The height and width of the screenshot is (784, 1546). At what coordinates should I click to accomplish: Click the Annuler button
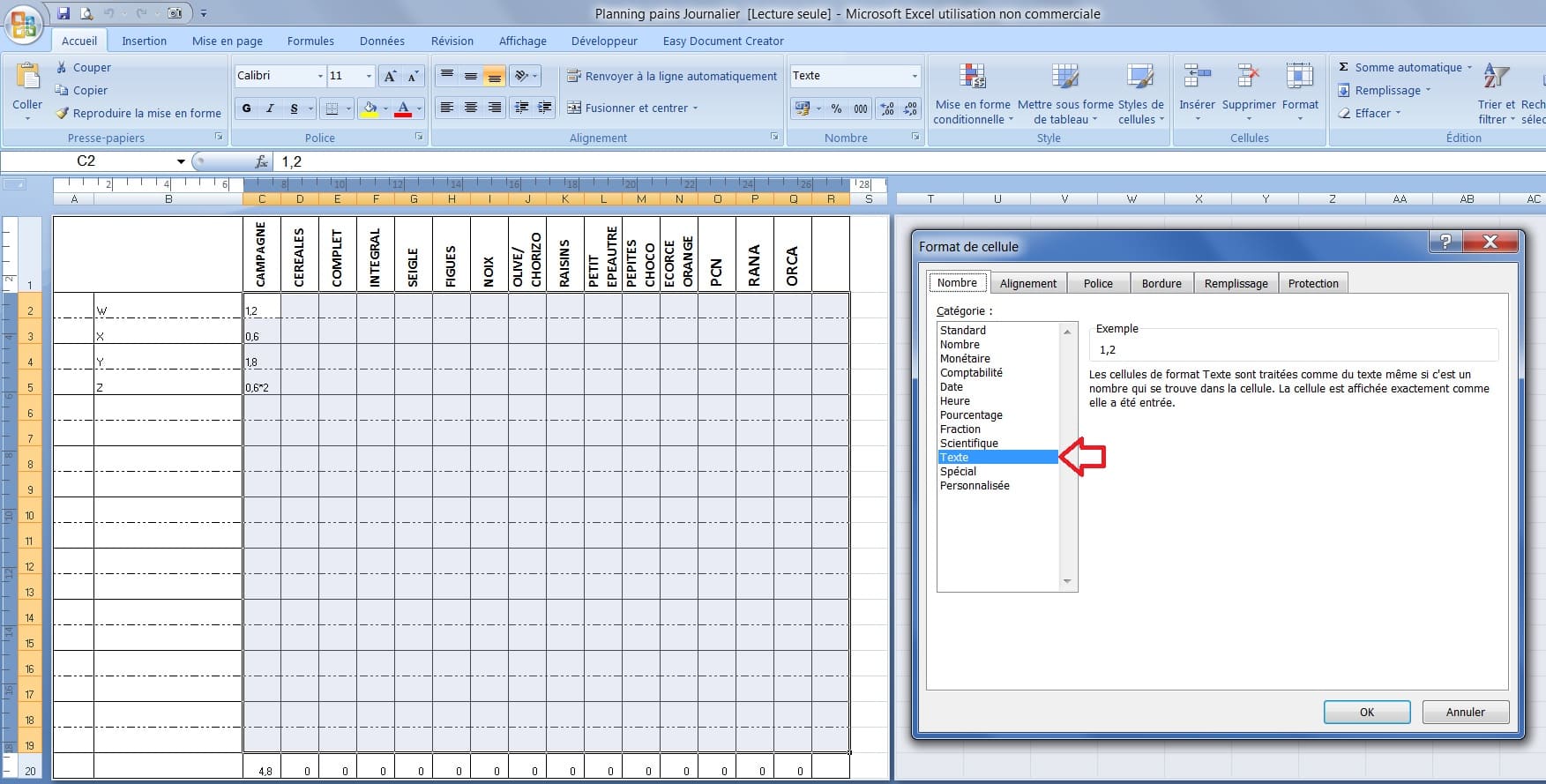click(x=1465, y=712)
